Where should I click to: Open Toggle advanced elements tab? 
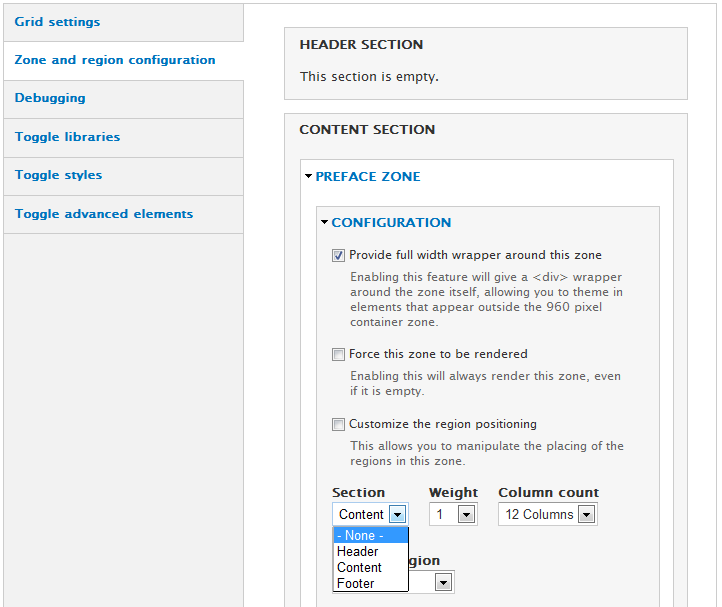104,214
